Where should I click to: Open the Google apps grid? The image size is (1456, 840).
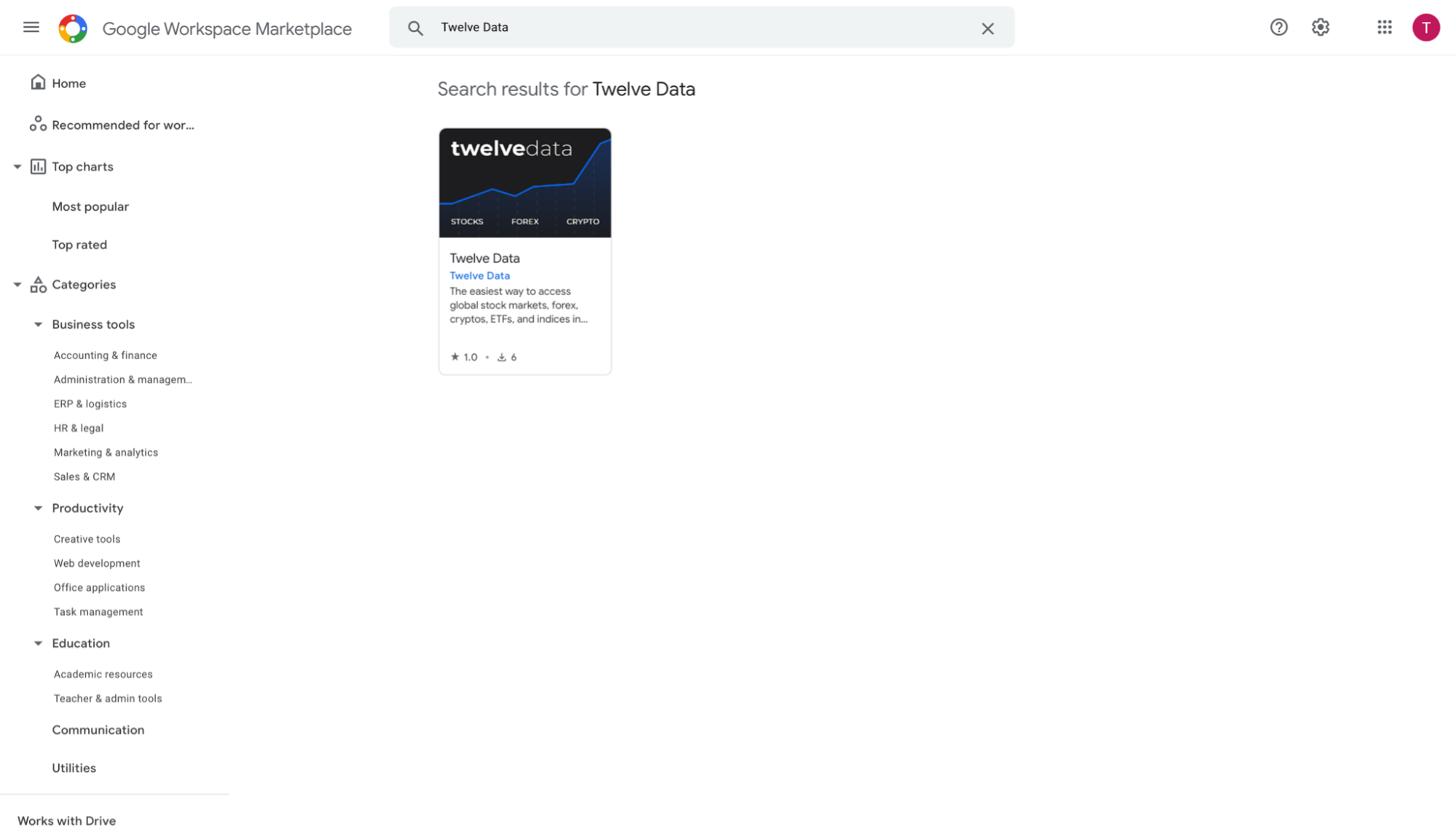pos(1384,27)
